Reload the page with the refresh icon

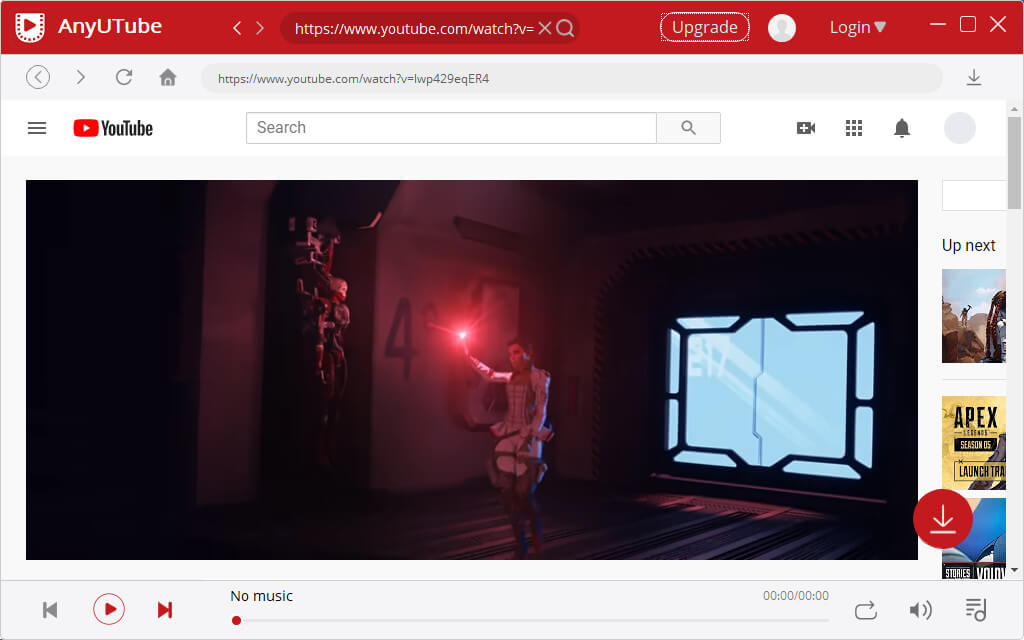pos(124,77)
